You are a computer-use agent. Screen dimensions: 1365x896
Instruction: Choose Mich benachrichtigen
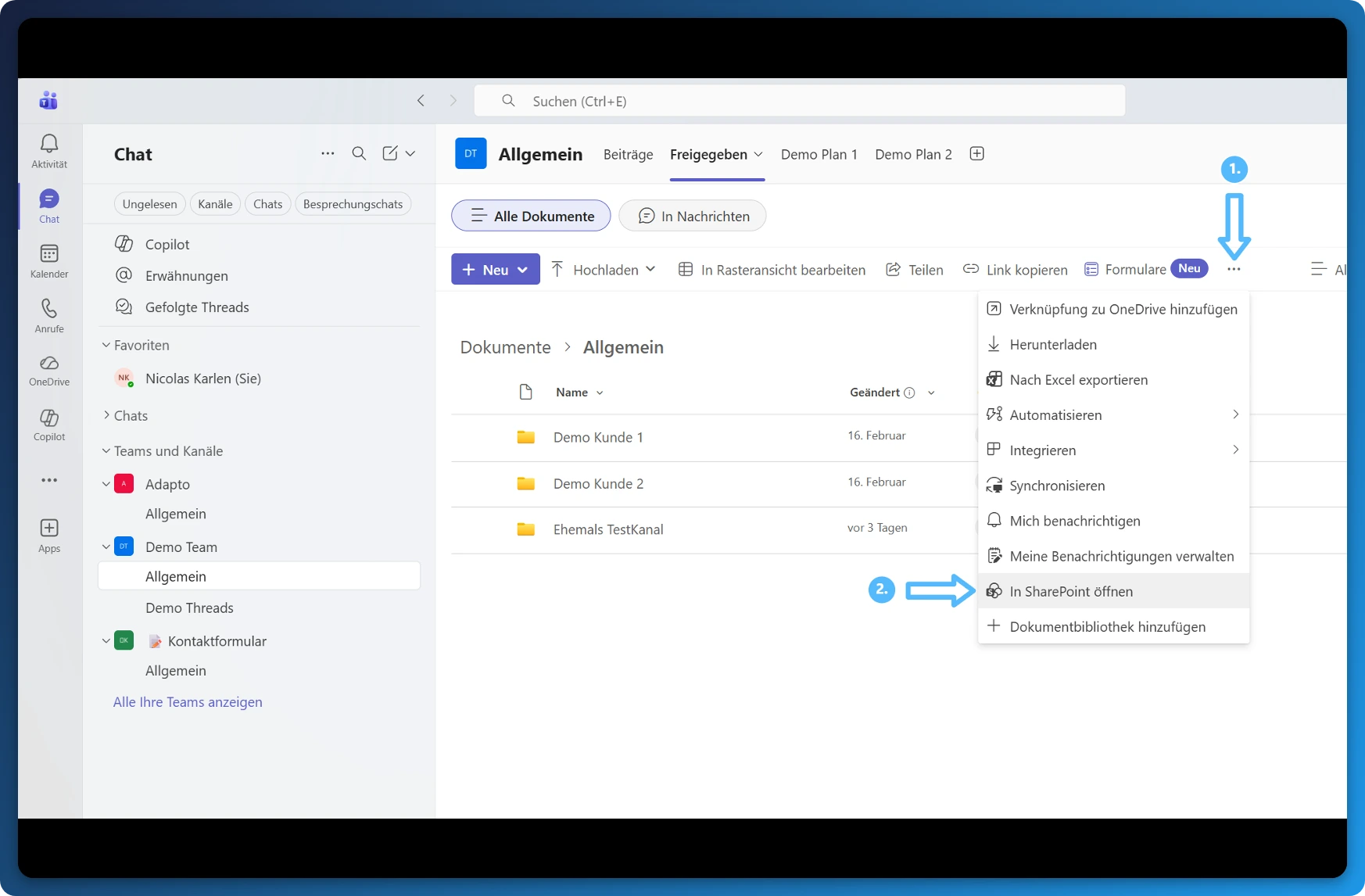1114,521
